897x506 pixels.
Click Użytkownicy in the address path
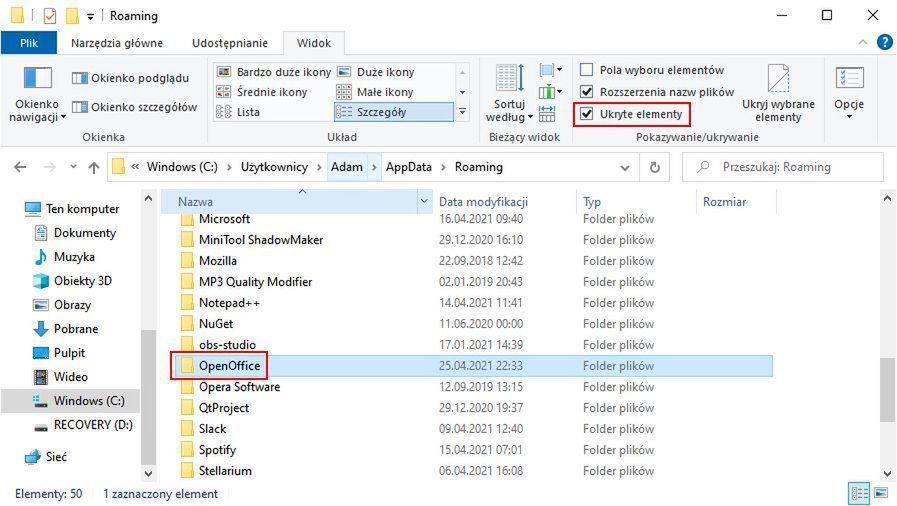pyautogui.click(x=274, y=167)
